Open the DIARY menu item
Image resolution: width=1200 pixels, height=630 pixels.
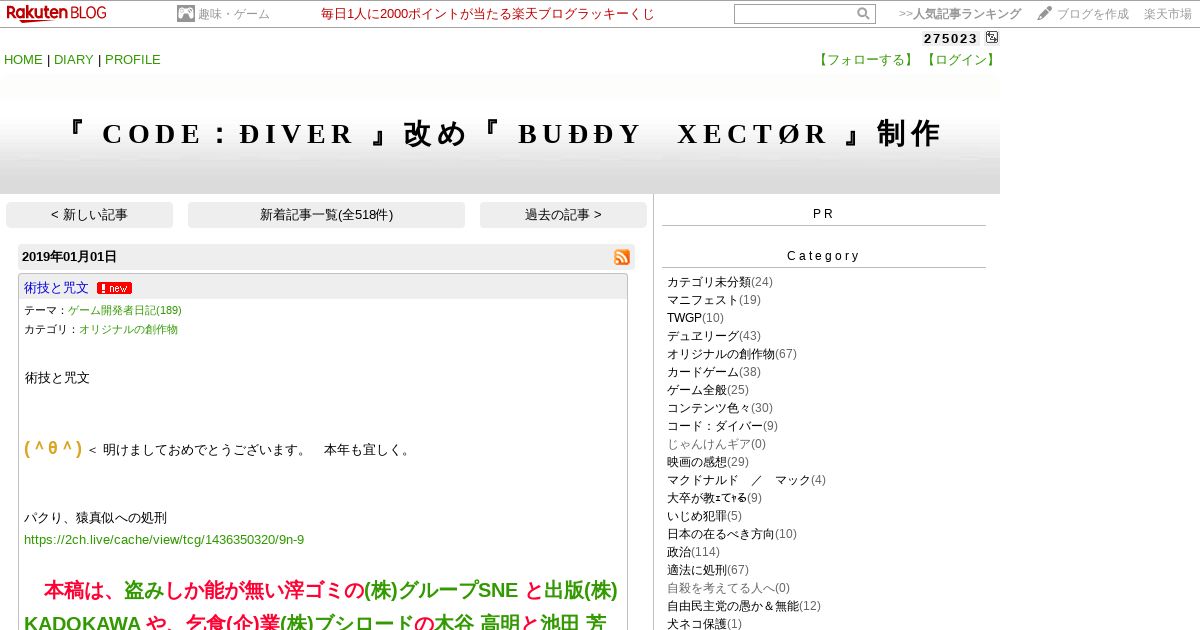click(74, 59)
